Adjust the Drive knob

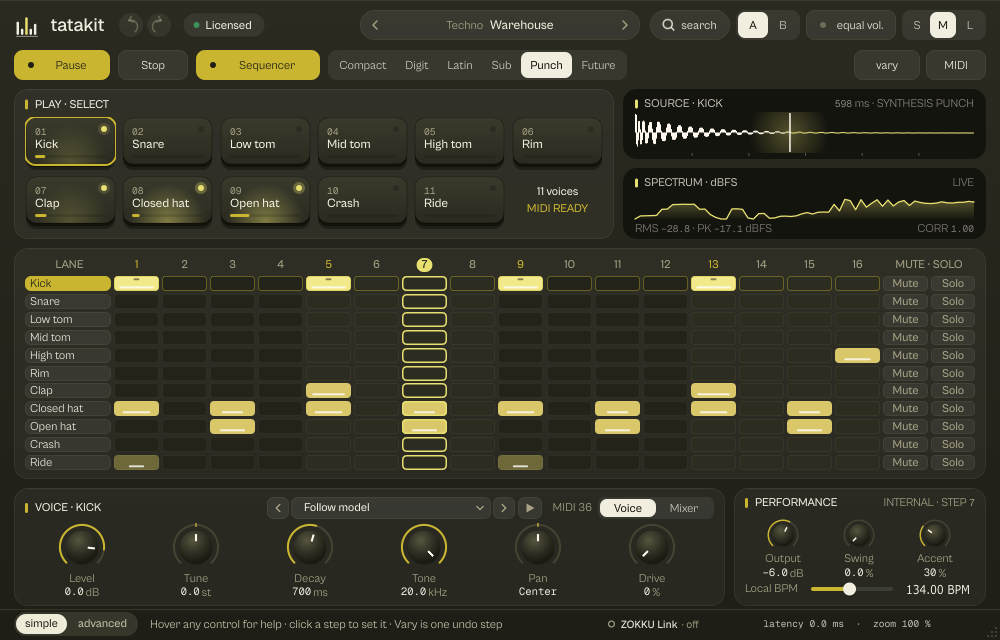pyautogui.click(x=652, y=547)
